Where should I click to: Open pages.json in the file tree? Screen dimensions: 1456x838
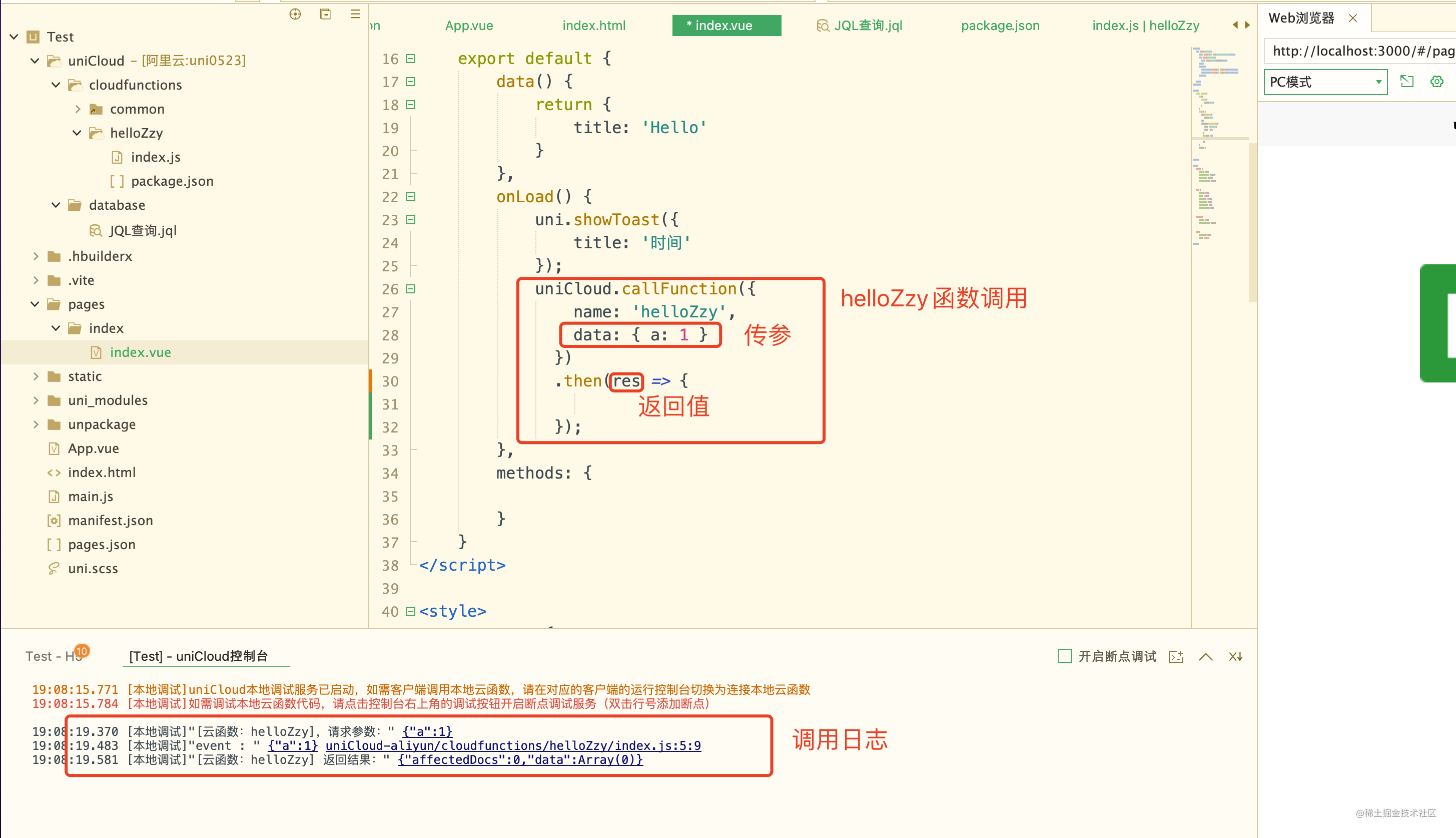click(x=102, y=545)
